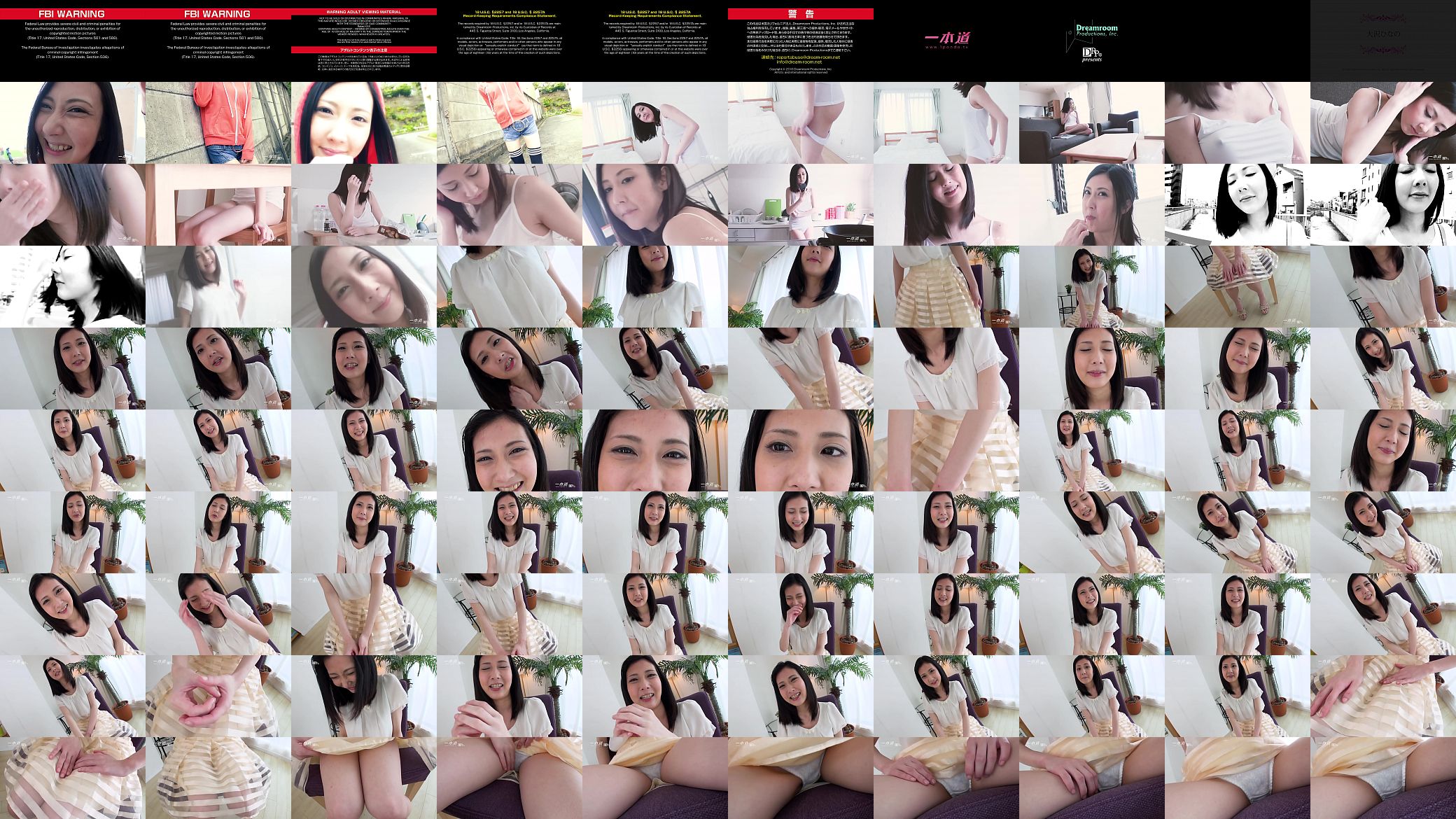Screen dimensions: 1456x819
Task: Click the frame of finger touching lips
Action: [1092, 204]
